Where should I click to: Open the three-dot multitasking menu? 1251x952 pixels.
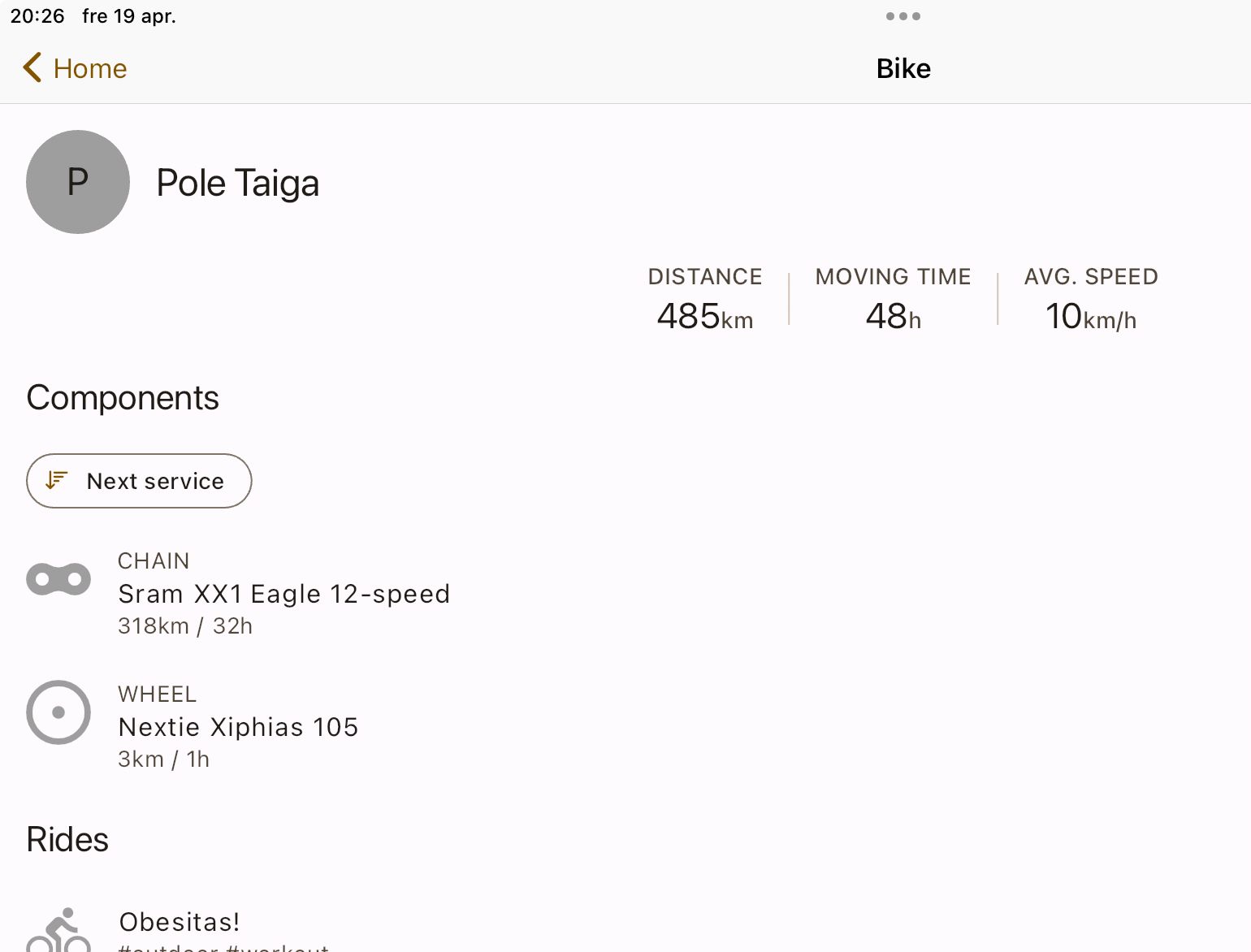(x=903, y=16)
